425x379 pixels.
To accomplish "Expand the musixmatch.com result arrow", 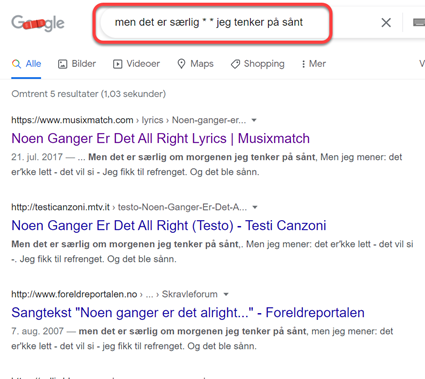I will click(x=254, y=120).
